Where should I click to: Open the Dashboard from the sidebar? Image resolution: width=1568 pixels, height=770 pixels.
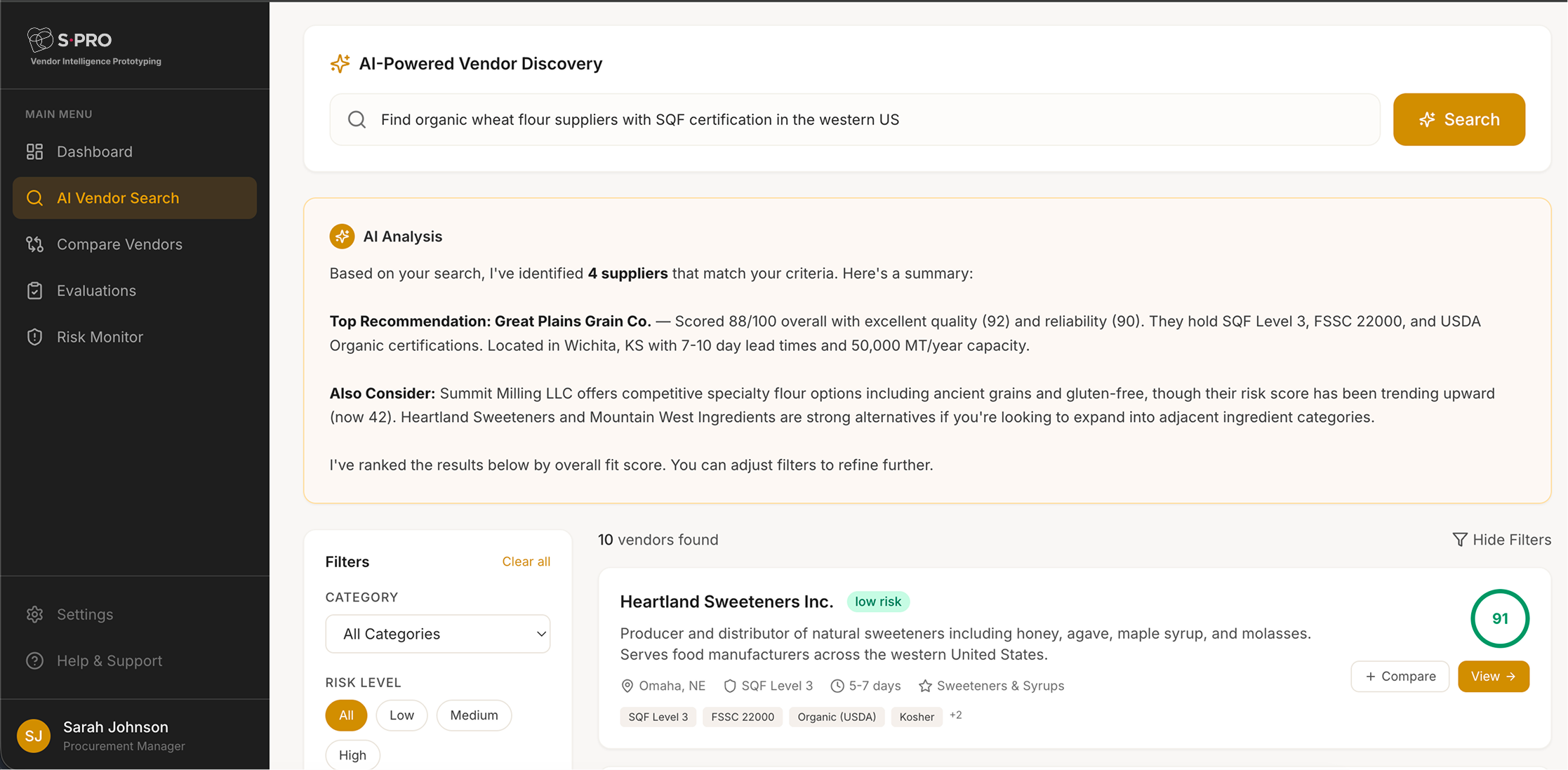click(94, 152)
